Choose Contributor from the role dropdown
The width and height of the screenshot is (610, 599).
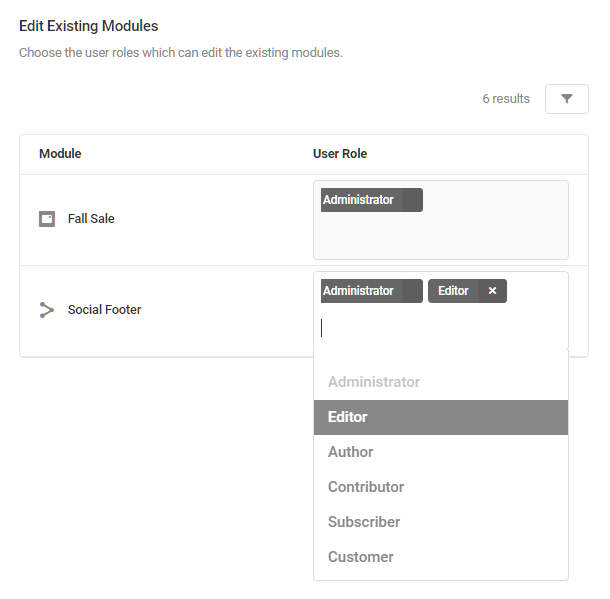(441, 487)
